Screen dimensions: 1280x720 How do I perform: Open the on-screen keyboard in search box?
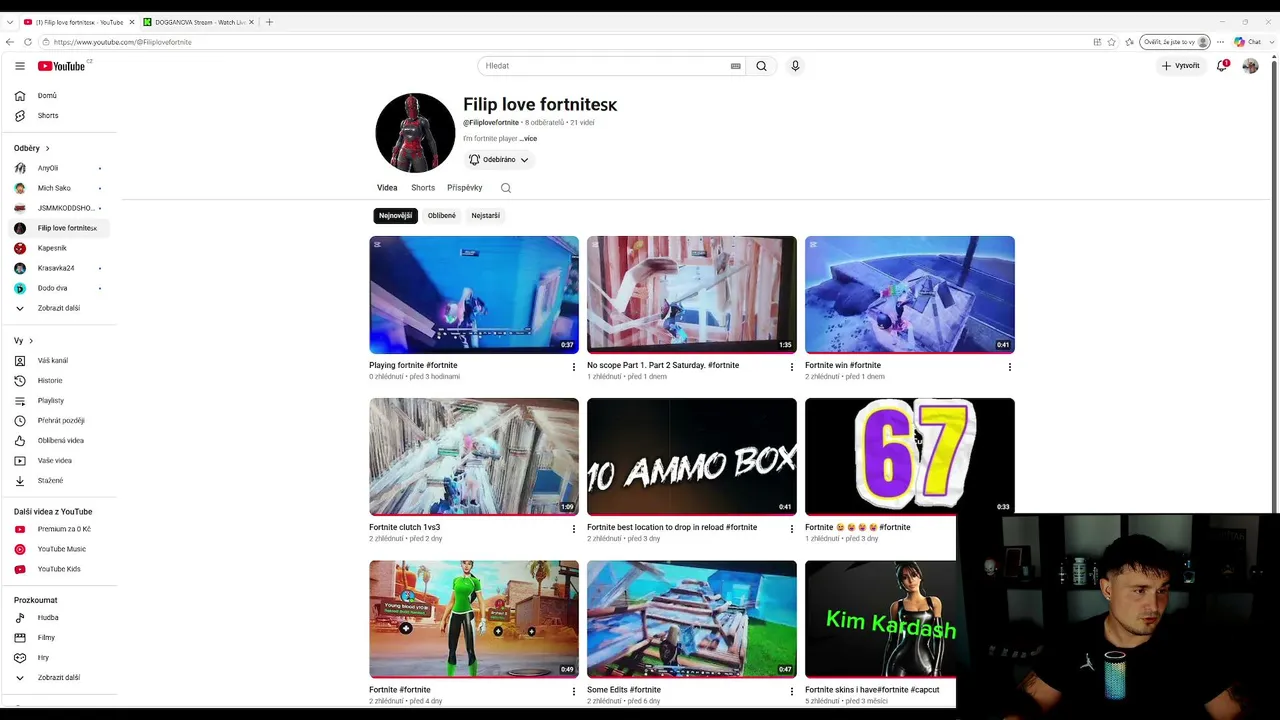click(x=736, y=66)
